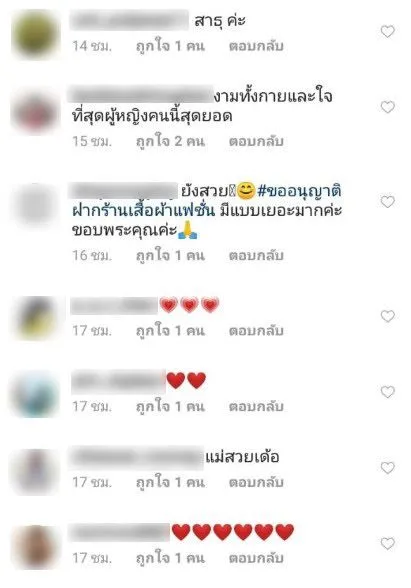The height and width of the screenshot is (588, 411).
Task: View 'ถูกใจ 1 คน' under 'สาธุ ค่ะ' comment
Action: coord(170,46)
